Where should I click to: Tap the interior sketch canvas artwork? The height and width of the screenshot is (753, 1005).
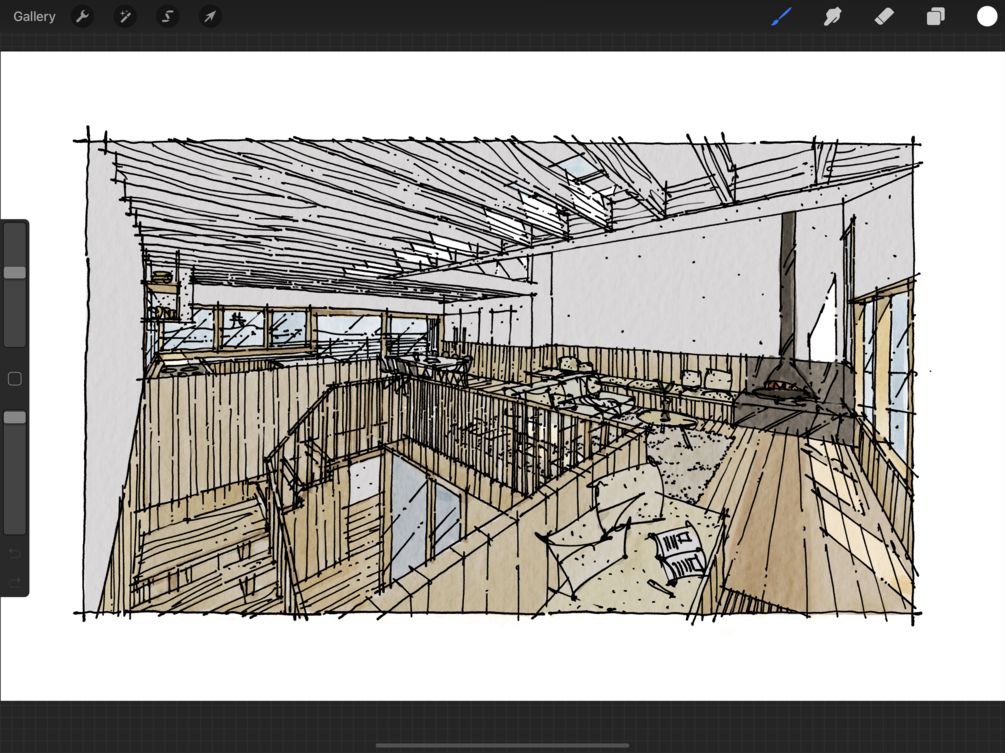[x=502, y=376]
